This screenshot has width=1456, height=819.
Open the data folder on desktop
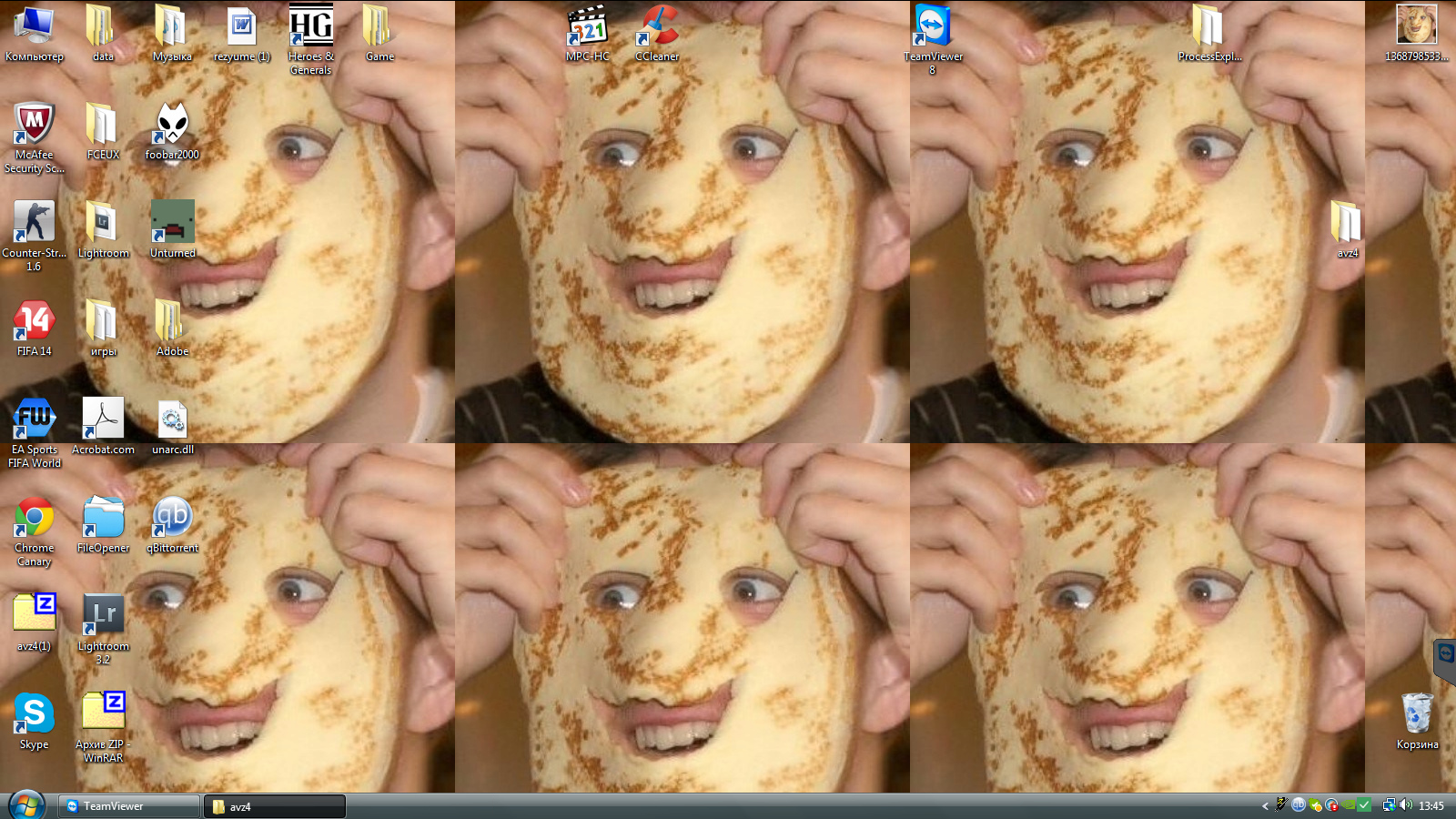tap(103, 34)
